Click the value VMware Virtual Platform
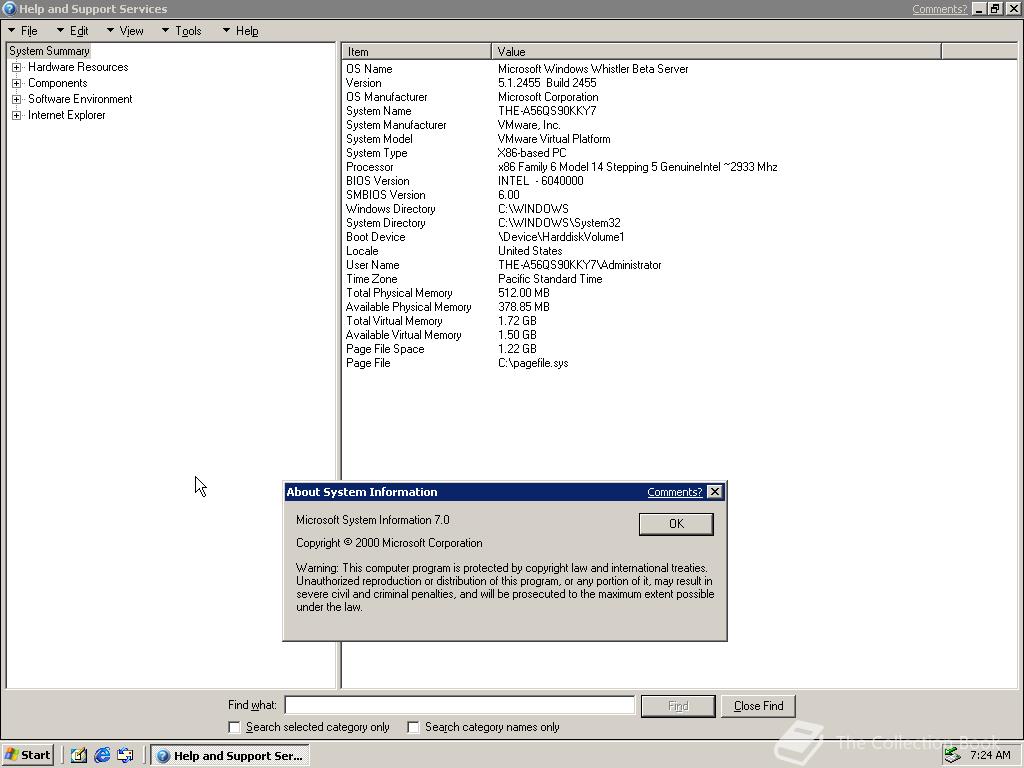The width and height of the screenshot is (1024, 768). pyautogui.click(x=554, y=139)
